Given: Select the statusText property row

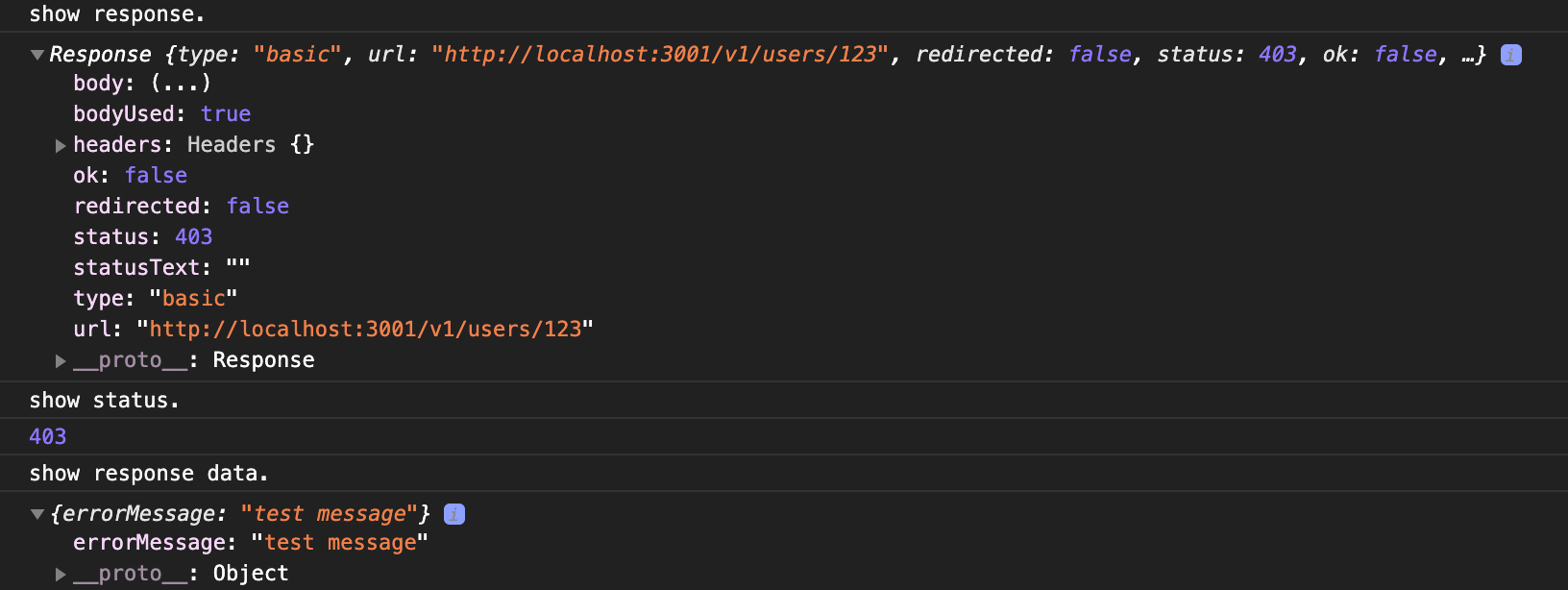Looking at the screenshot, I should (161, 268).
